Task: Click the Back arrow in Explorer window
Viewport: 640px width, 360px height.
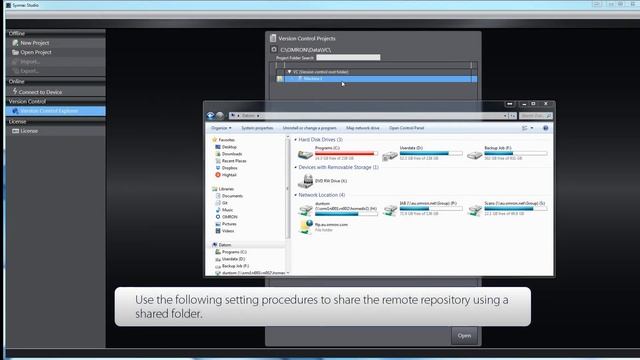Action: point(211,116)
